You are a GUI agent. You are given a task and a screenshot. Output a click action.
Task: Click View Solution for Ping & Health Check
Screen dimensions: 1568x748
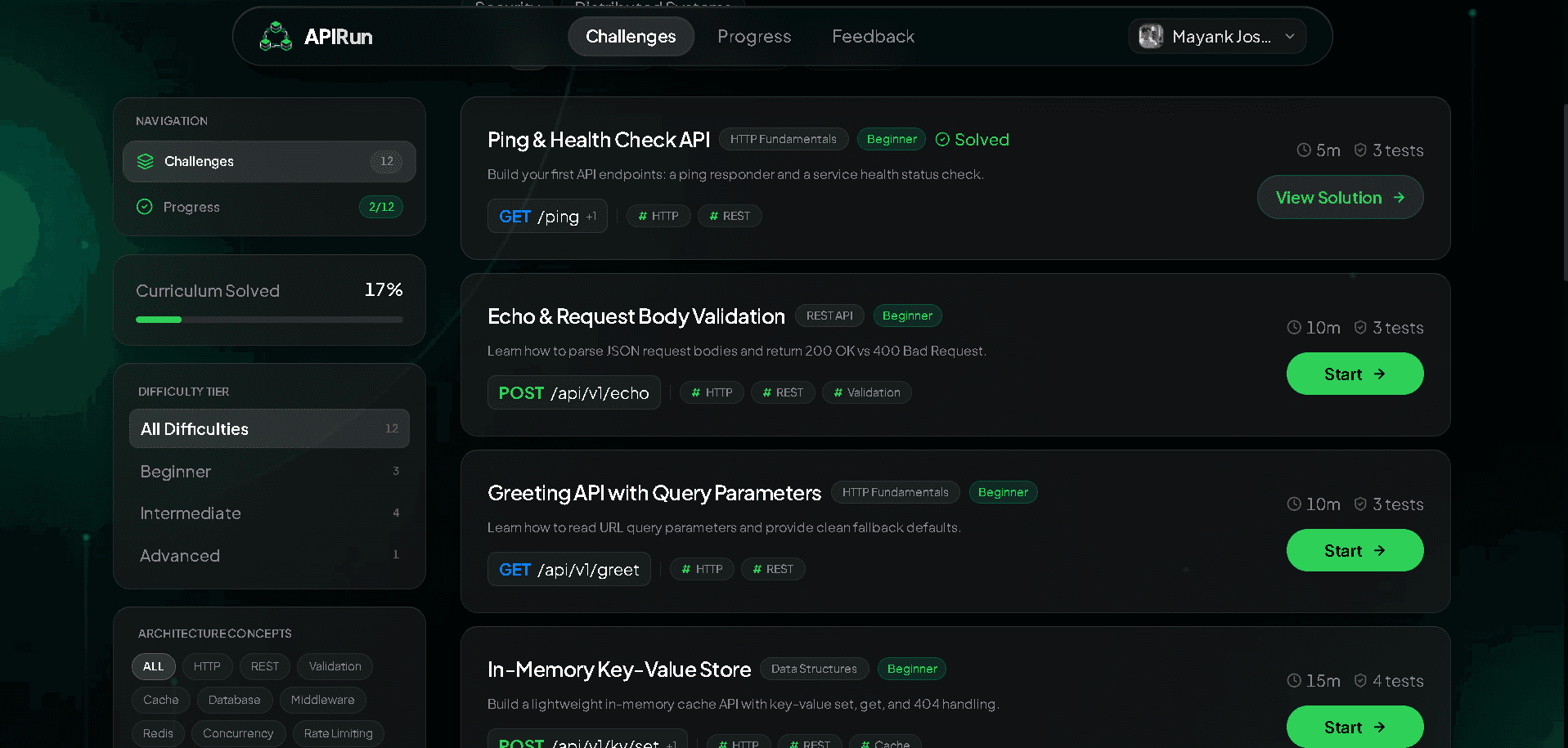pyautogui.click(x=1340, y=197)
